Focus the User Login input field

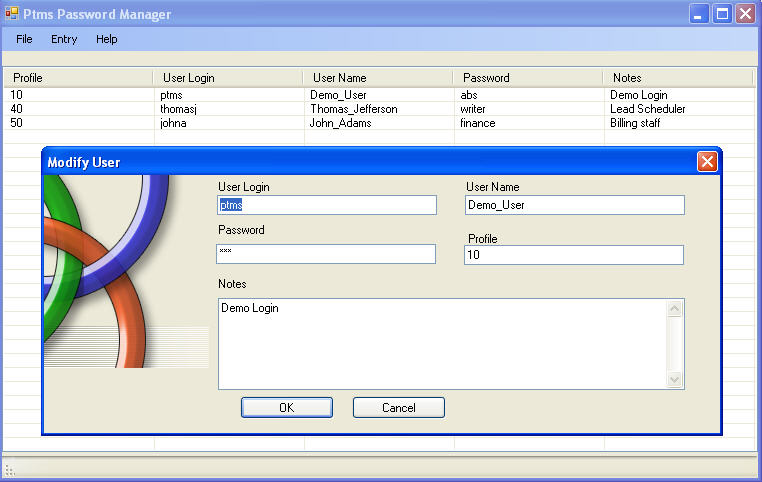327,205
